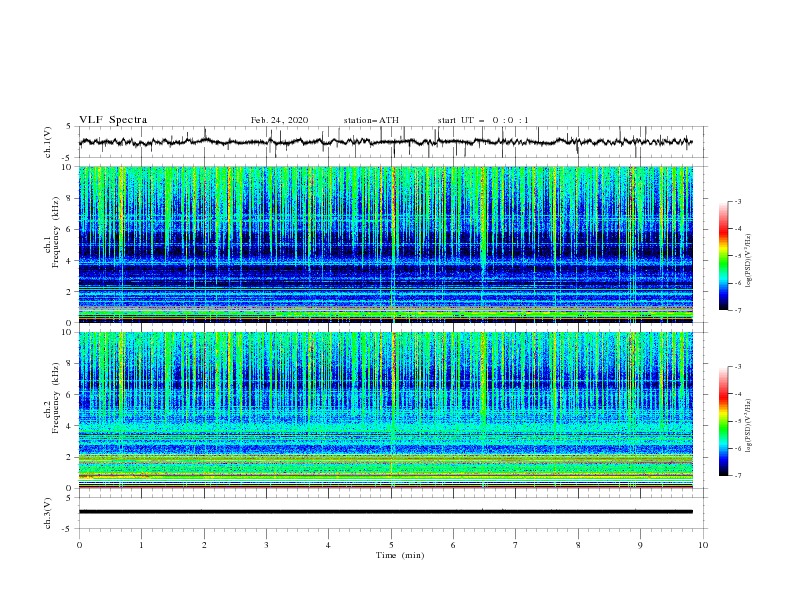Click the ch.3 black voltage band
This screenshot has width=792, height=612.
click(x=386, y=512)
